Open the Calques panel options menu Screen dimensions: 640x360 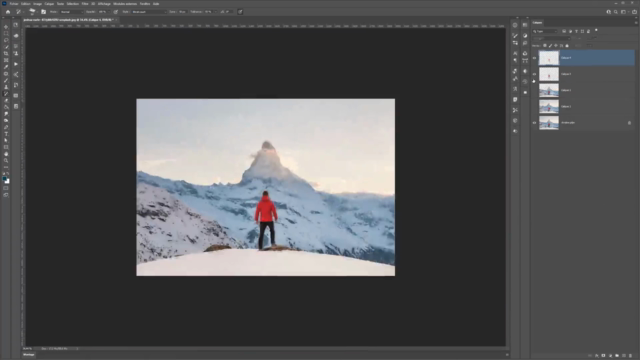(636, 23)
